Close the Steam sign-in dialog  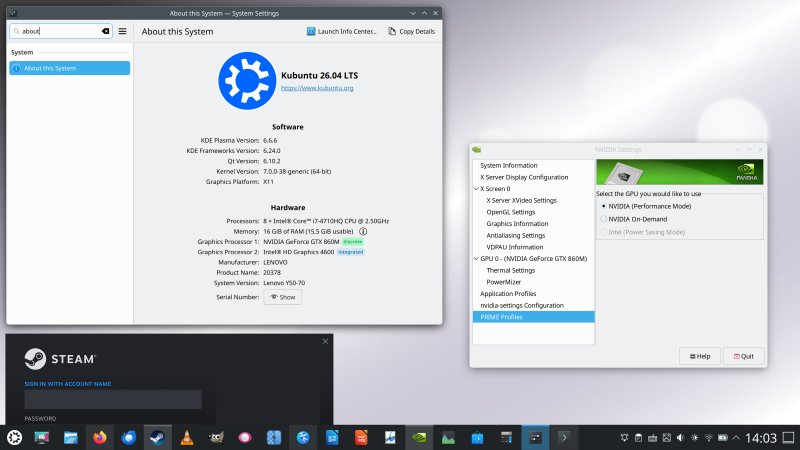pyautogui.click(x=326, y=341)
